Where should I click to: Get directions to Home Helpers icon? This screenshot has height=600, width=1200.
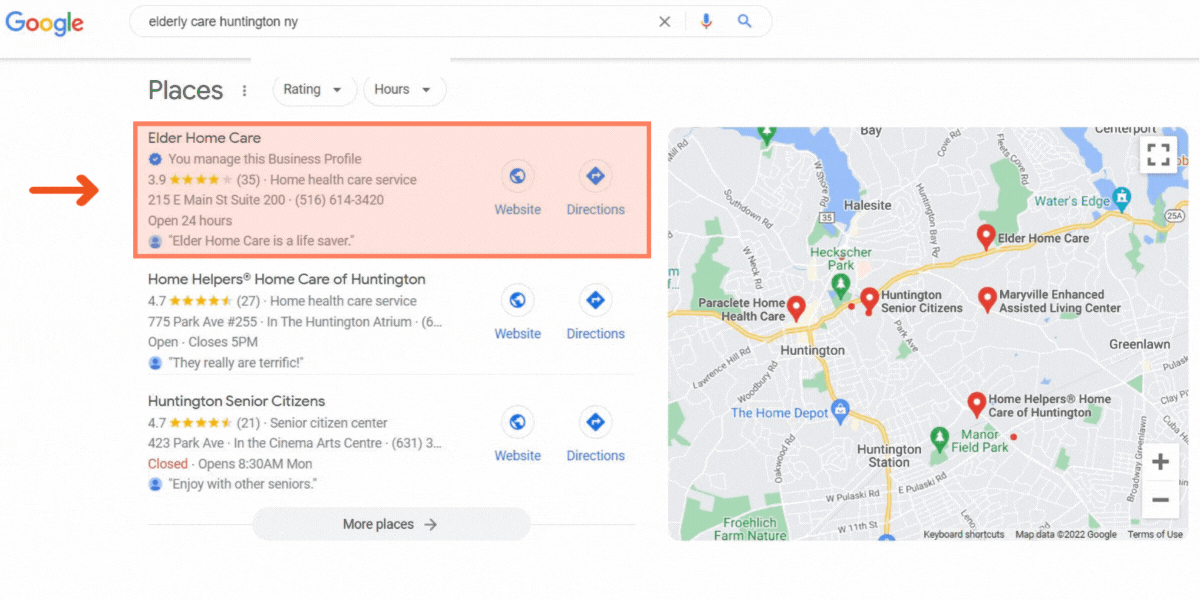pyautogui.click(x=595, y=300)
